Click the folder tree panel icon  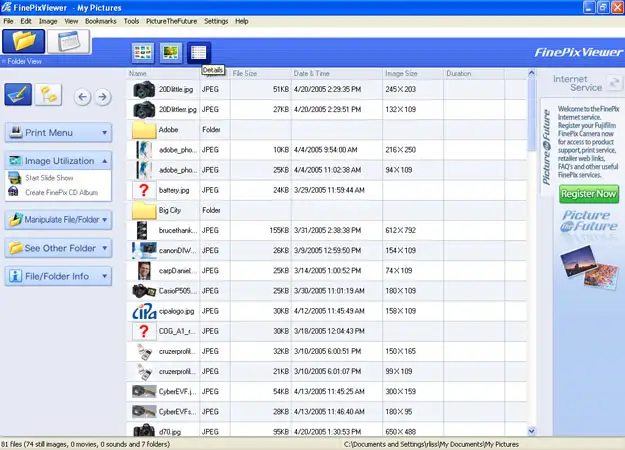pos(48,95)
